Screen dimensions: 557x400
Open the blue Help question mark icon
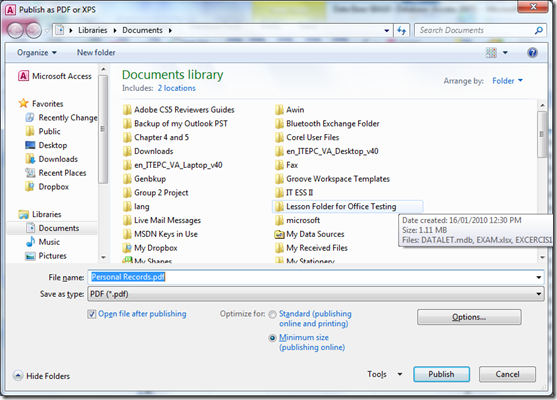[x=532, y=53]
